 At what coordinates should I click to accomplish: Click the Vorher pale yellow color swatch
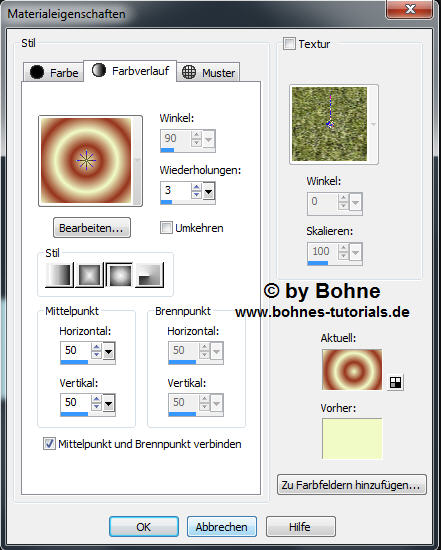[352, 438]
